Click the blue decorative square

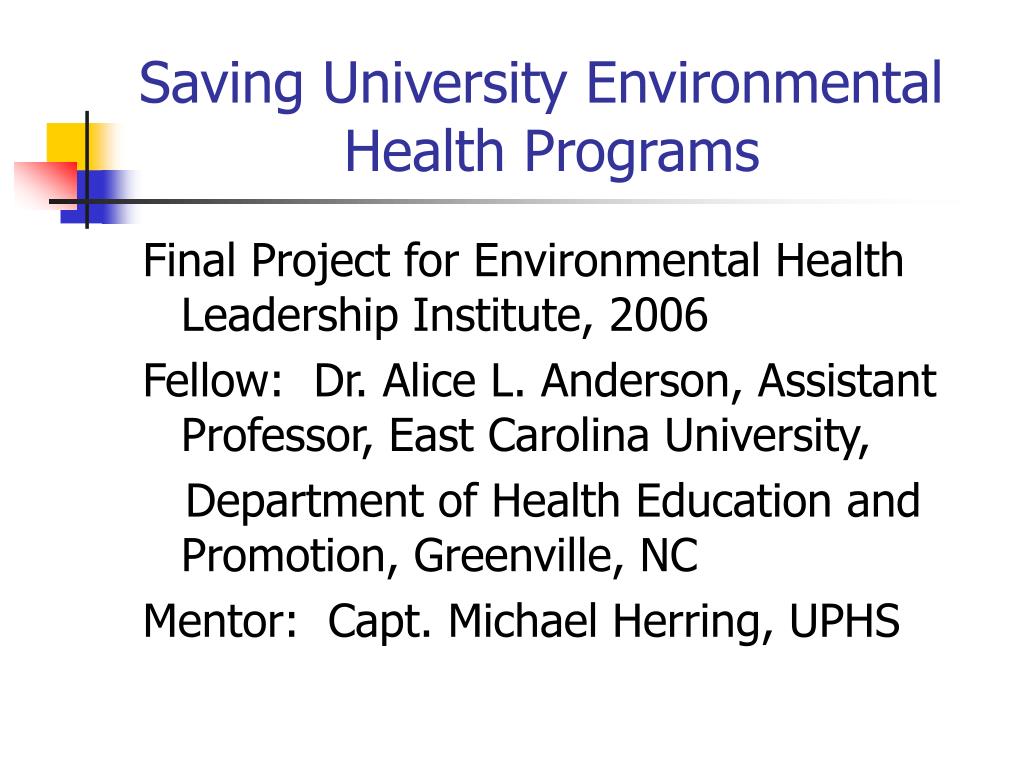[x=98, y=197]
